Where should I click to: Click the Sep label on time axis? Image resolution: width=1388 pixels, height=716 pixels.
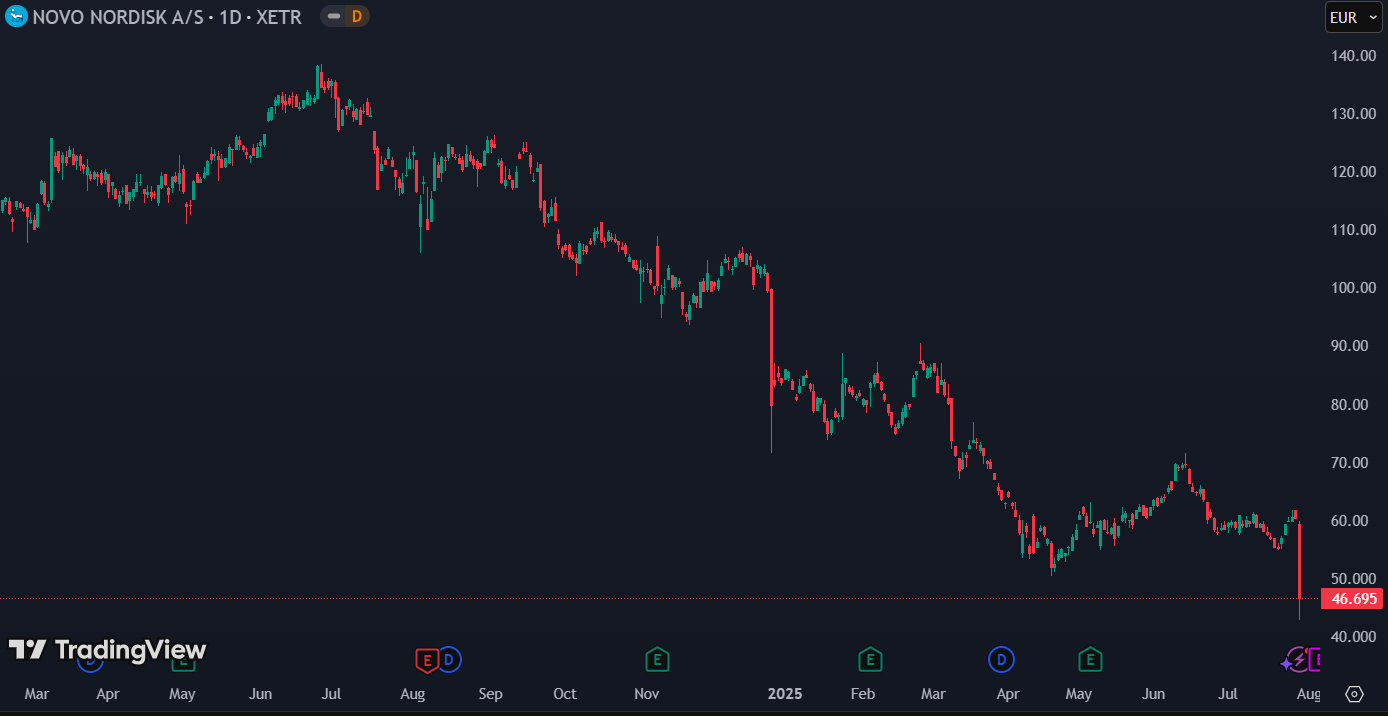(x=490, y=694)
